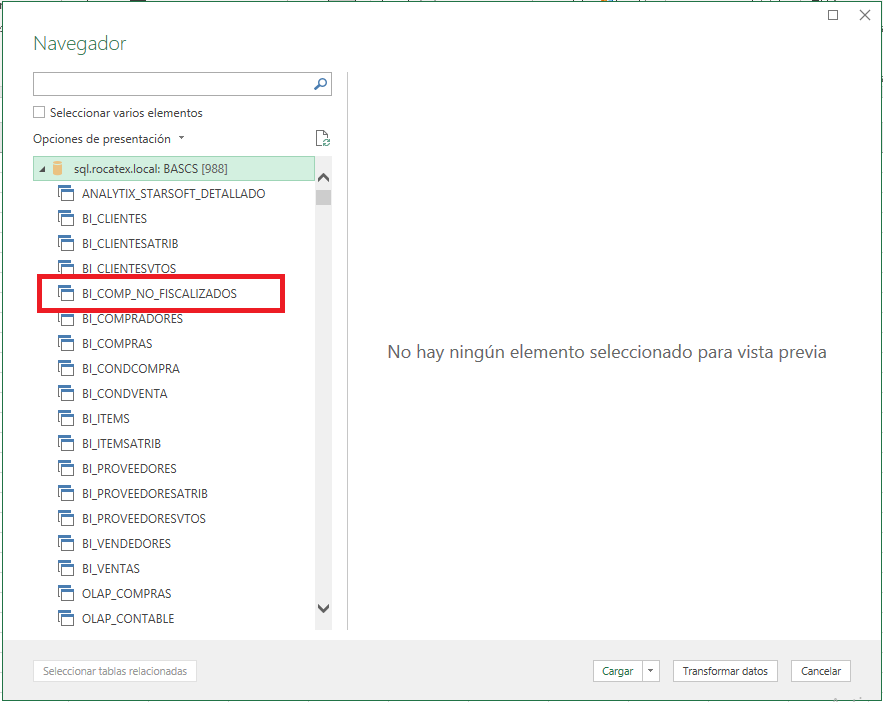This screenshot has height=702, width=883.
Task: Open the Cargar dropdown arrow
Action: (x=651, y=671)
